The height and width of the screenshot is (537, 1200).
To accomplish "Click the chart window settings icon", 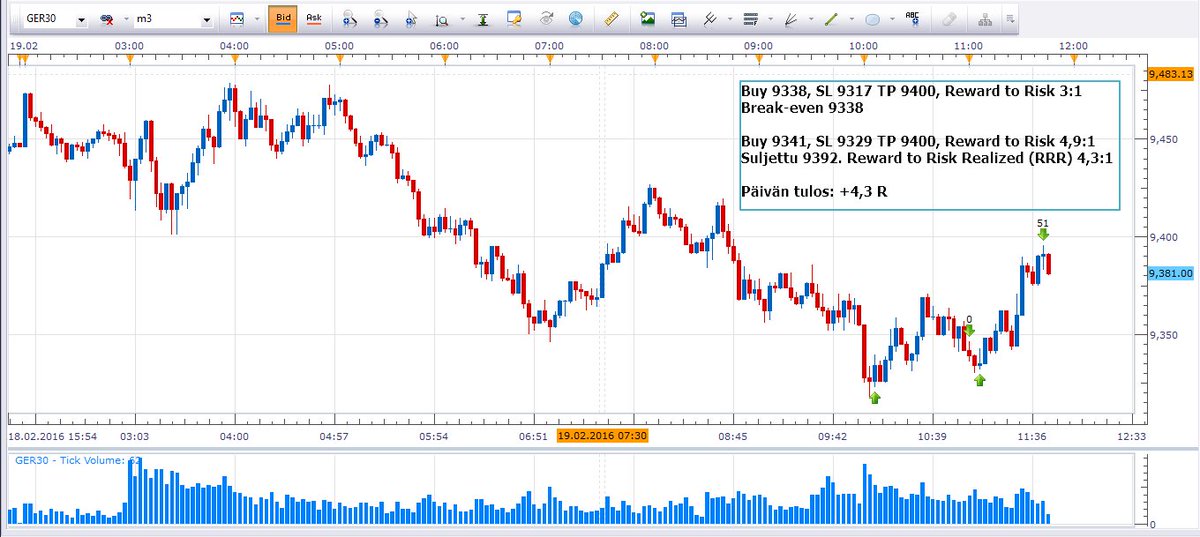I will tap(515, 19).
